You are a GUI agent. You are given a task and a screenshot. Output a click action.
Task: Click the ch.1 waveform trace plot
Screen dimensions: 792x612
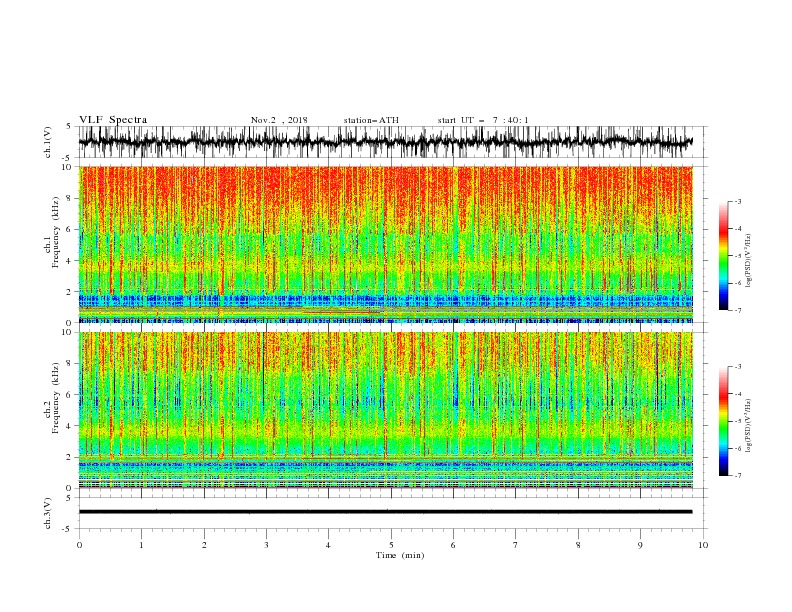385,142
